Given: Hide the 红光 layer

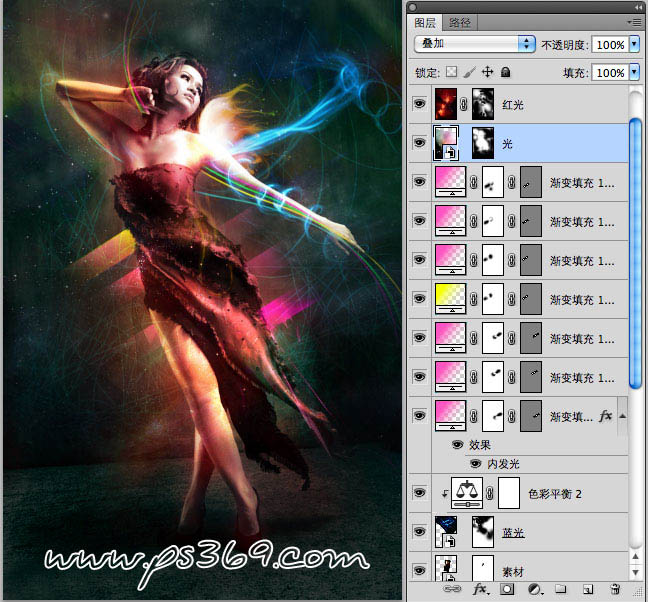Looking at the screenshot, I should pyautogui.click(x=419, y=103).
